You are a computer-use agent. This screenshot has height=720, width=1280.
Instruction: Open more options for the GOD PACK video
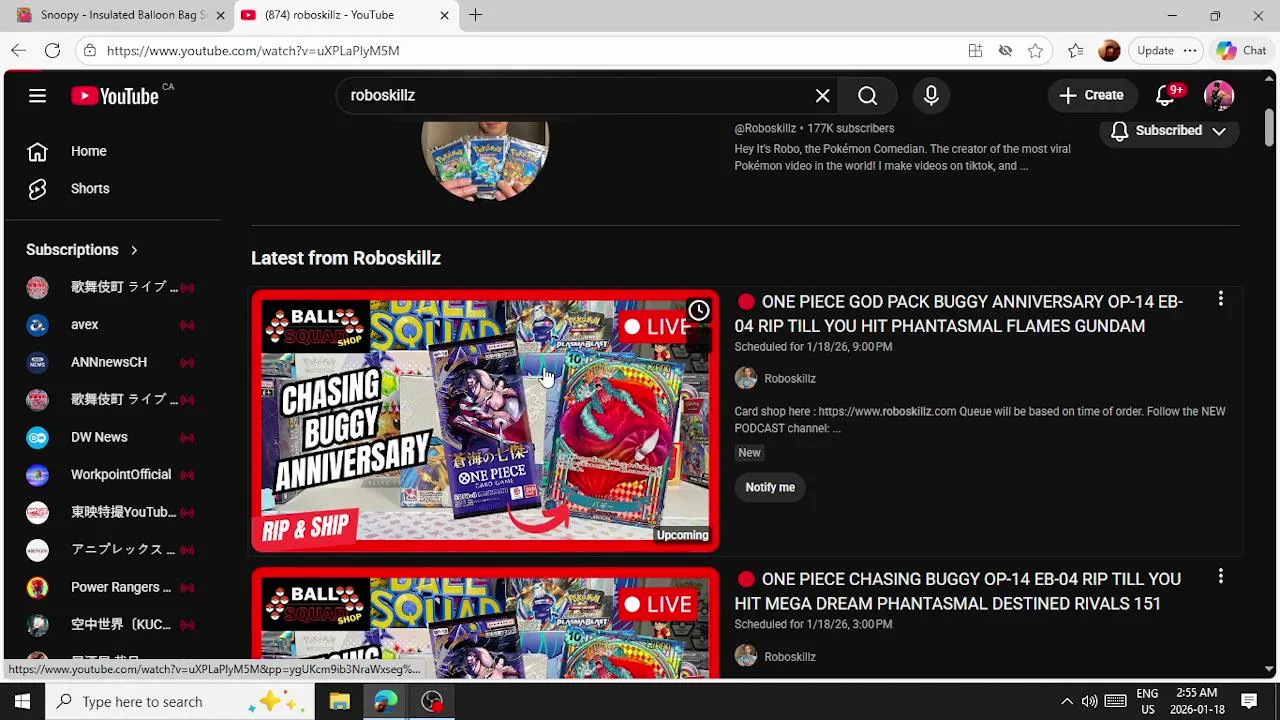pyautogui.click(x=1220, y=299)
